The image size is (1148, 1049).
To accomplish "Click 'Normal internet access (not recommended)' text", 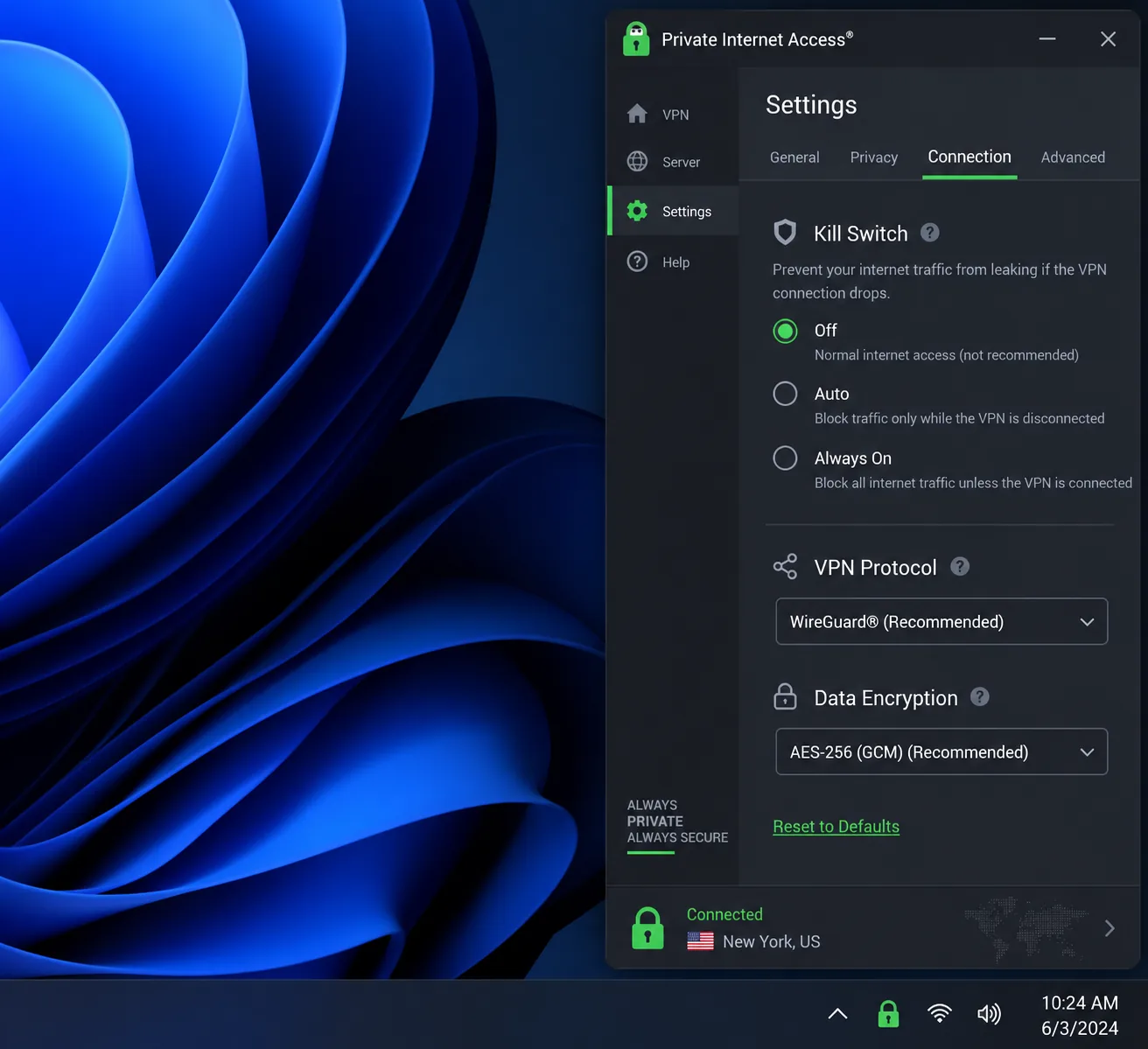I will (x=946, y=355).
